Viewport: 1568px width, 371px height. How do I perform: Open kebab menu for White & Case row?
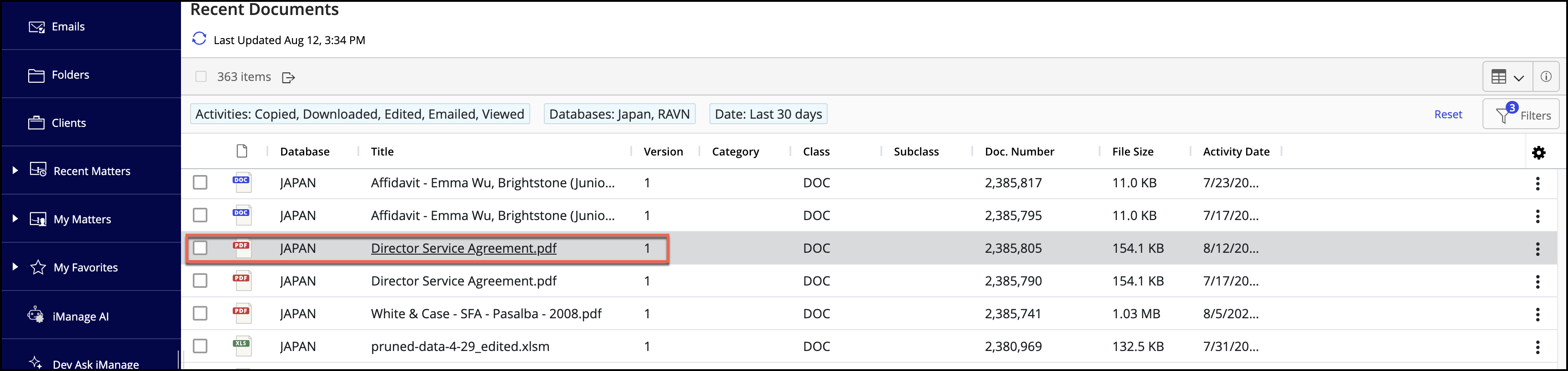1537,315
